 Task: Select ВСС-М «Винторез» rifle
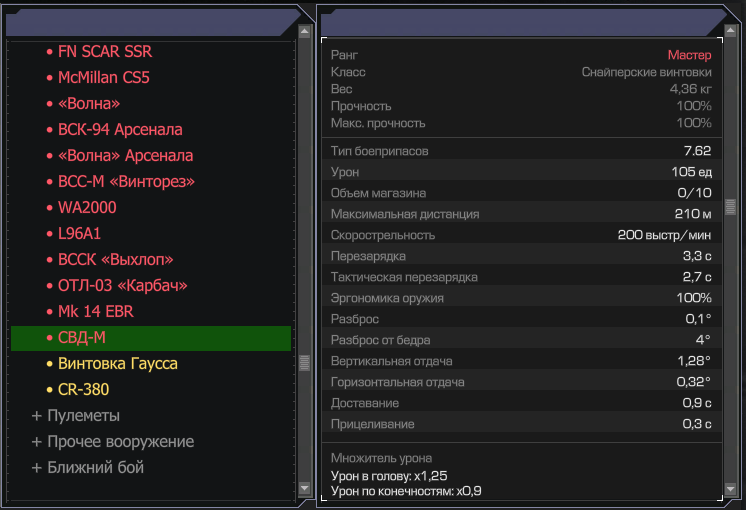click(x=126, y=181)
